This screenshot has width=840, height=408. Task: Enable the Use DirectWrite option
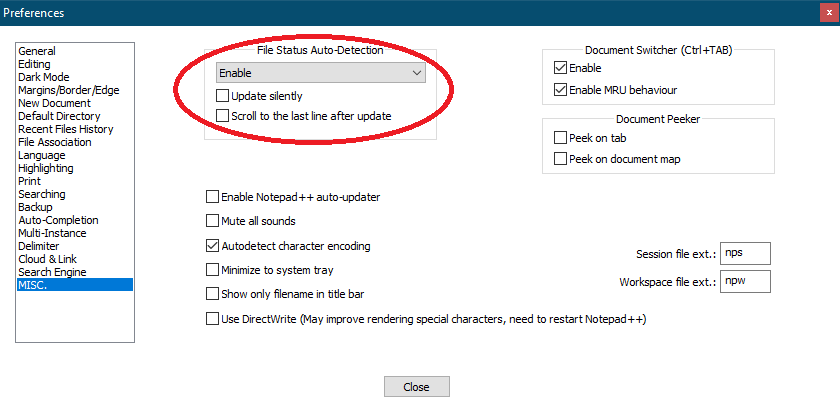coord(212,319)
